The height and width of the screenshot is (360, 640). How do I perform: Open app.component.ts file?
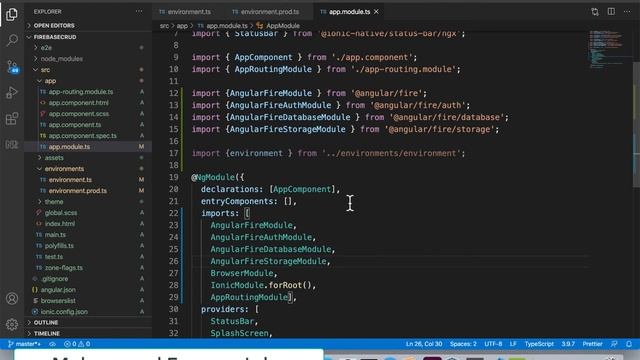75,125
